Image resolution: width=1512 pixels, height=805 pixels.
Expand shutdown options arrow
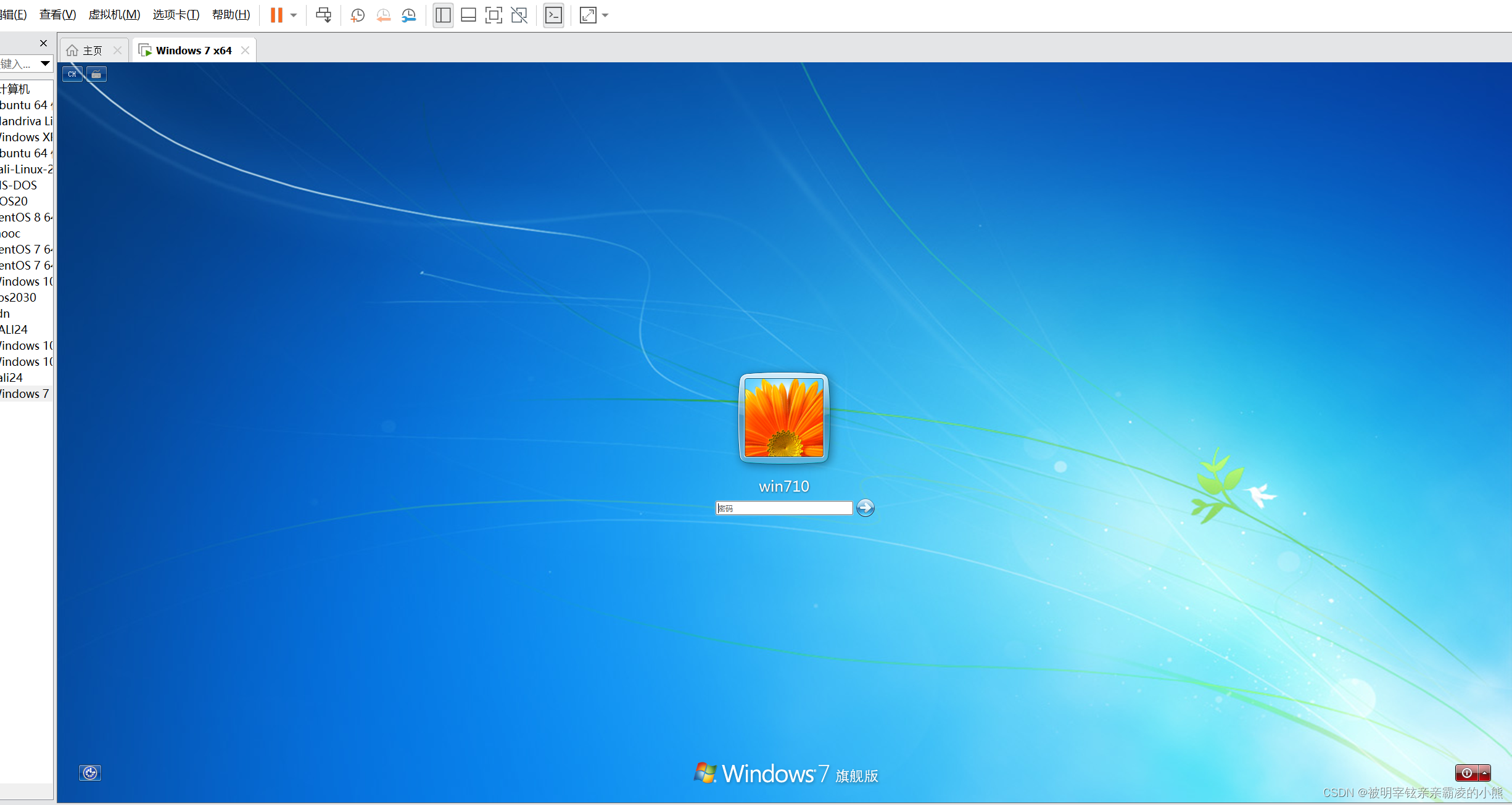[1485, 773]
